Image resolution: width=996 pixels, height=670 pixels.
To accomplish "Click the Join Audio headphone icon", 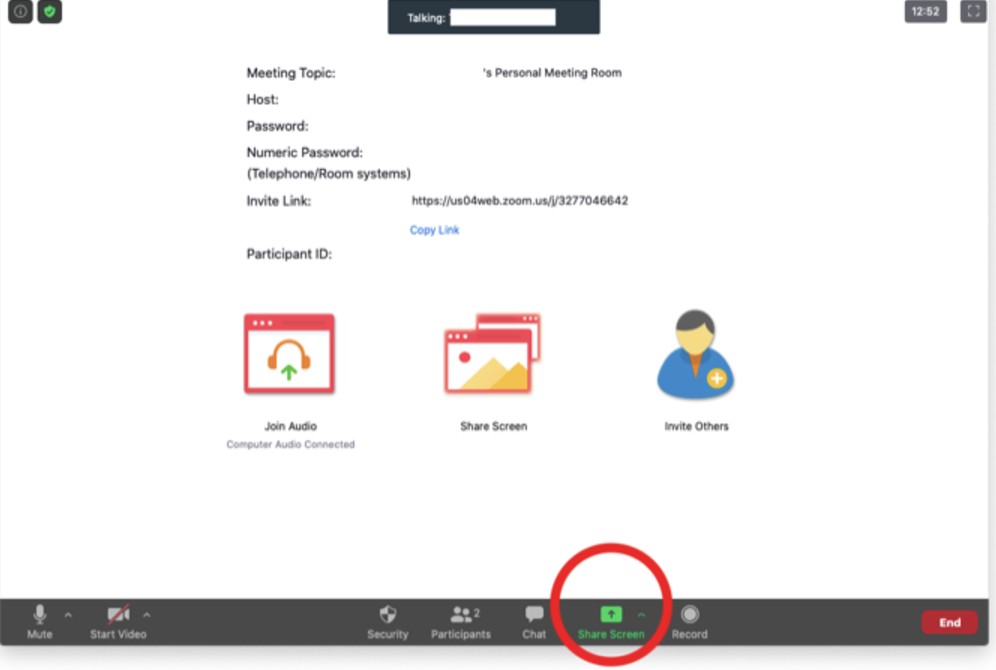I will 290,354.
